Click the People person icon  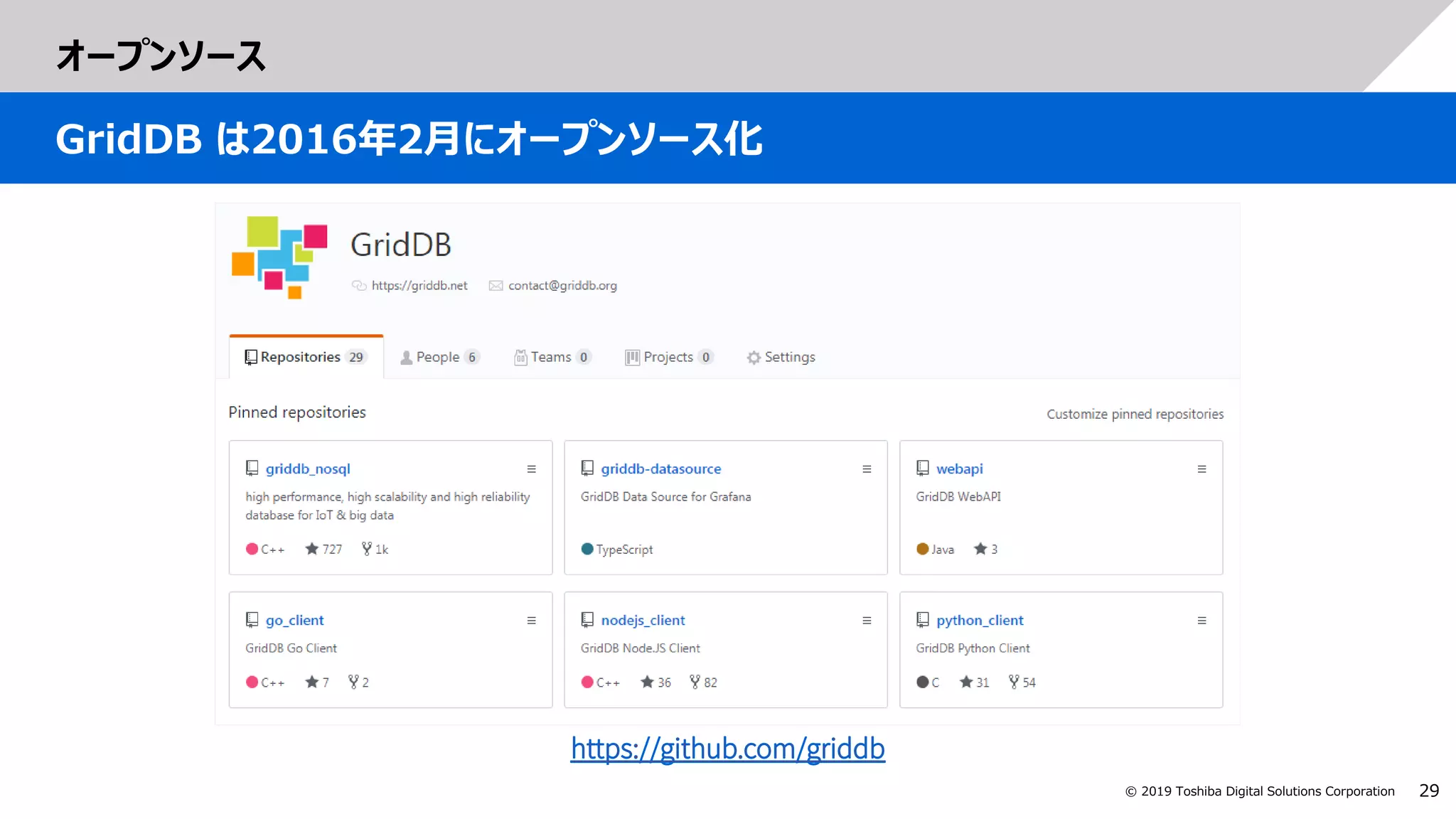click(406, 358)
